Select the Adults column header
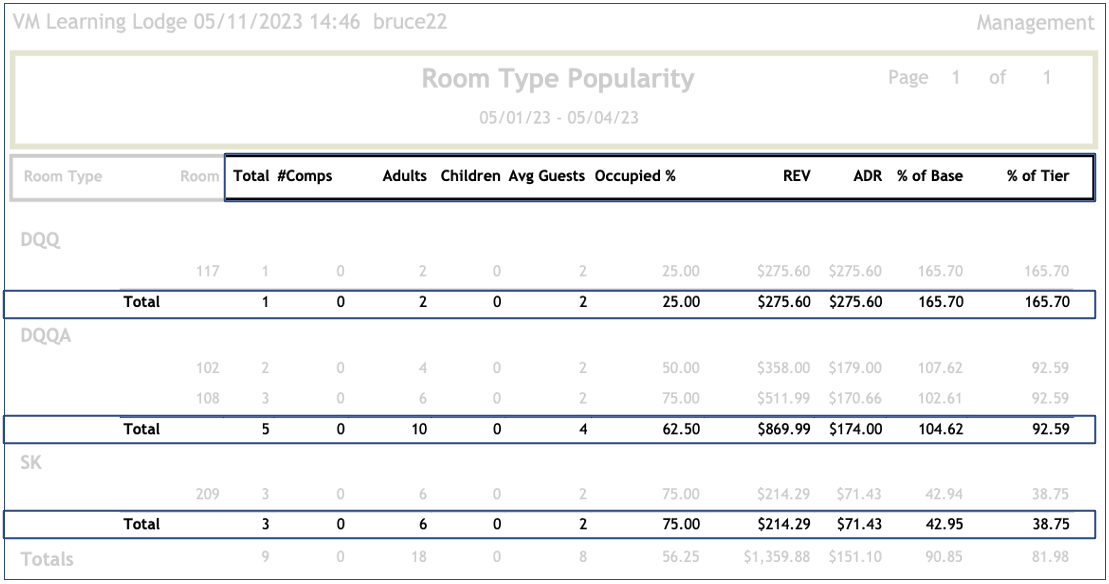The height and width of the screenshot is (584, 1109). pyautogui.click(x=405, y=176)
